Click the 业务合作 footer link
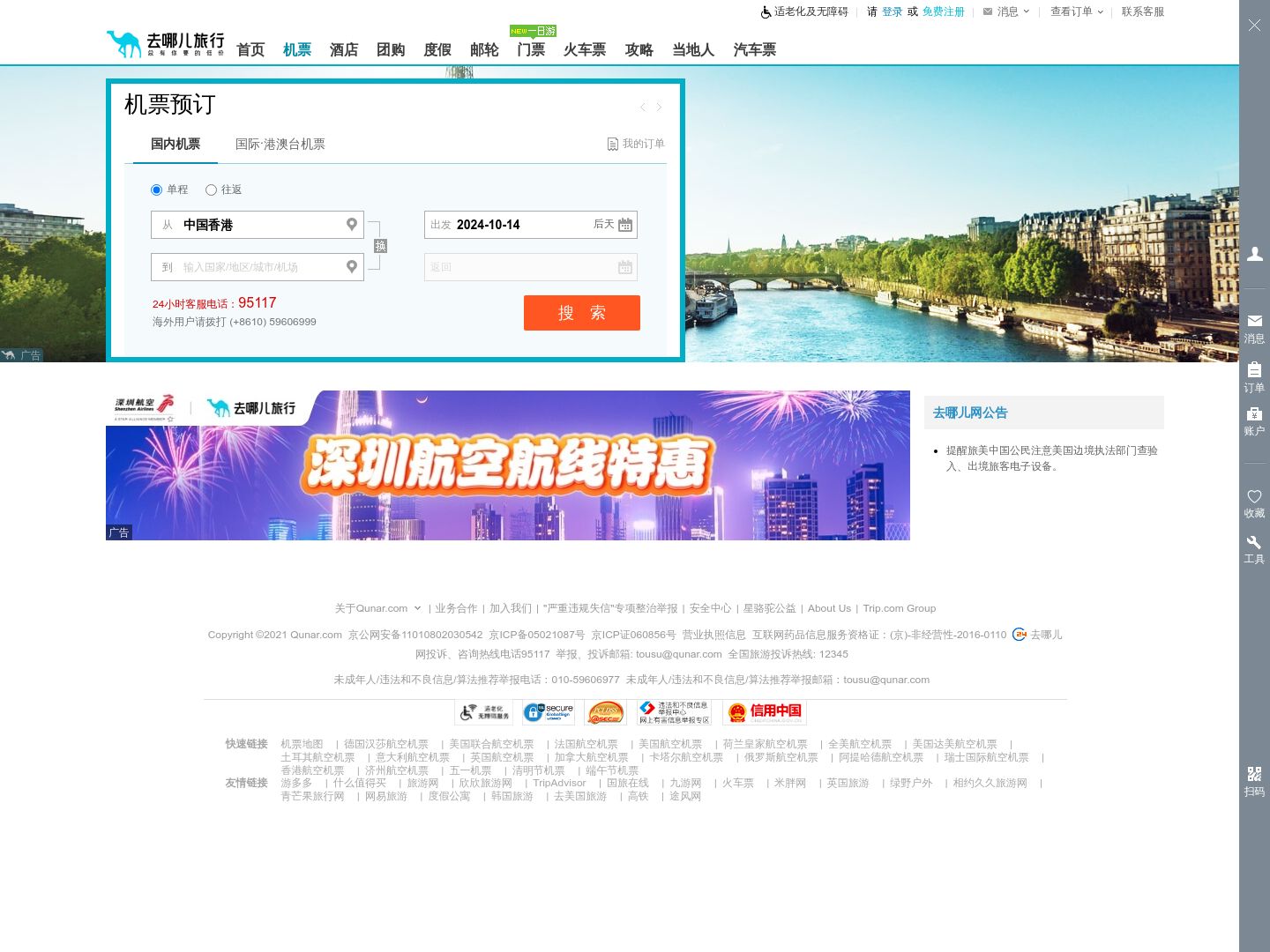Image resolution: width=1270 pixels, height=952 pixels. 456,608
